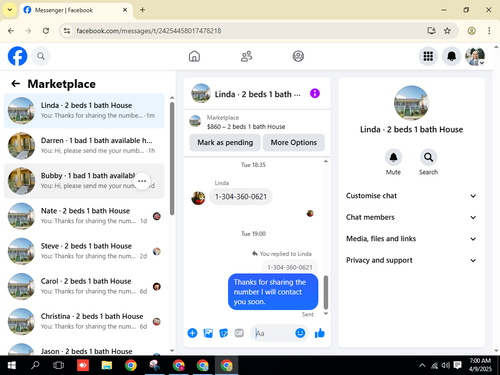Open the purple conversation info icon
This screenshot has width=500, height=375.
click(x=315, y=93)
